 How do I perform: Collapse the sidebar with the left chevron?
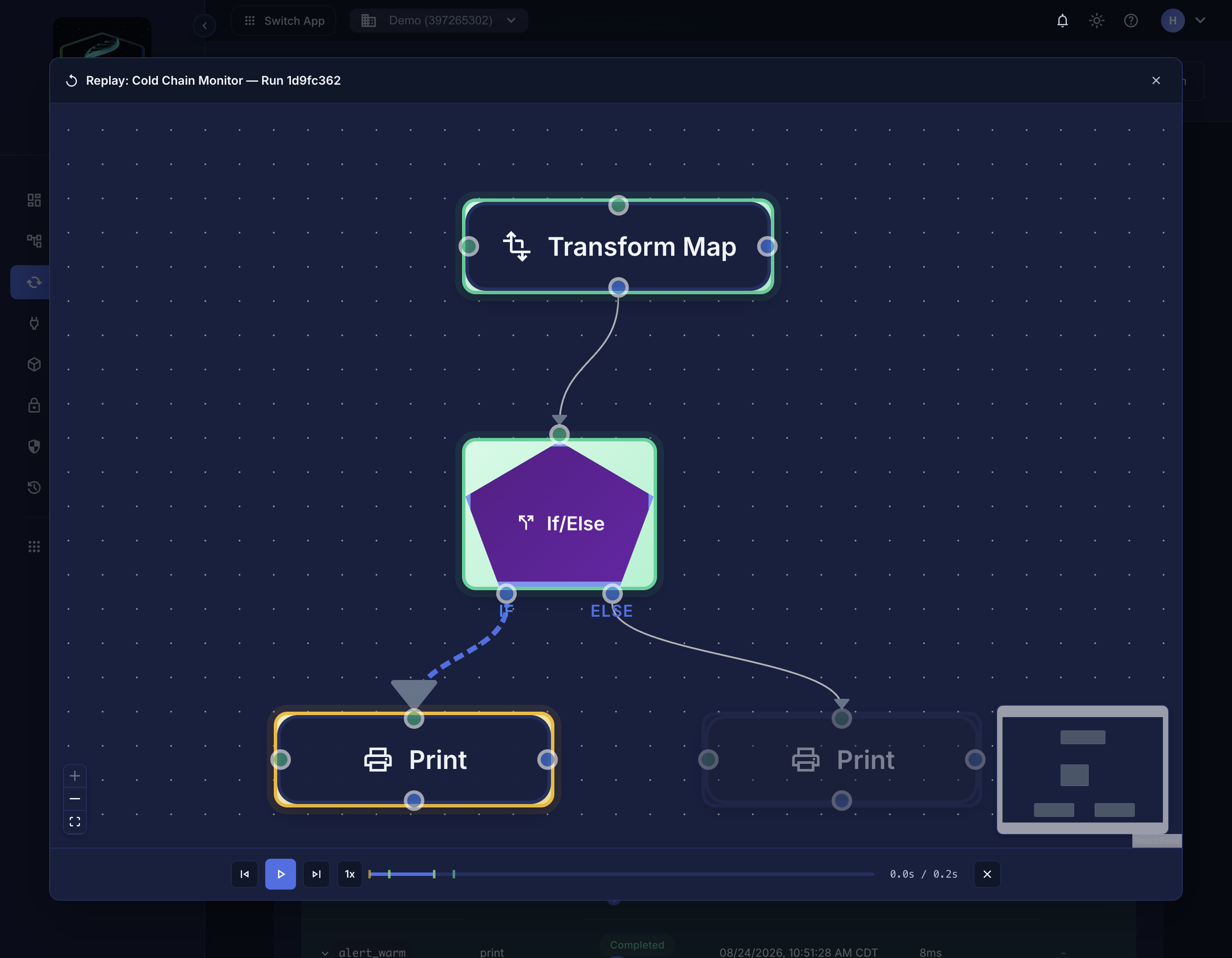(x=205, y=26)
